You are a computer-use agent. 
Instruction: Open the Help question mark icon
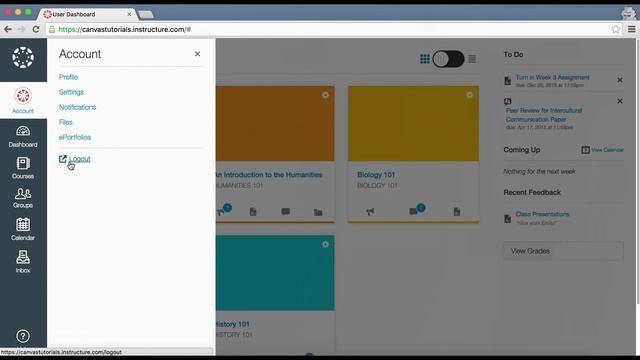[x=23, y=336]
